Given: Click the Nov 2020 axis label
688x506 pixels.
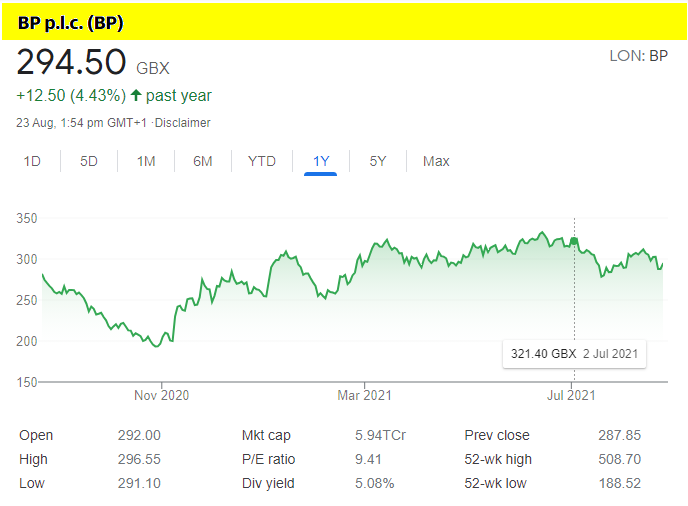Looking at the screenshot, I should (x=161, y=395).
